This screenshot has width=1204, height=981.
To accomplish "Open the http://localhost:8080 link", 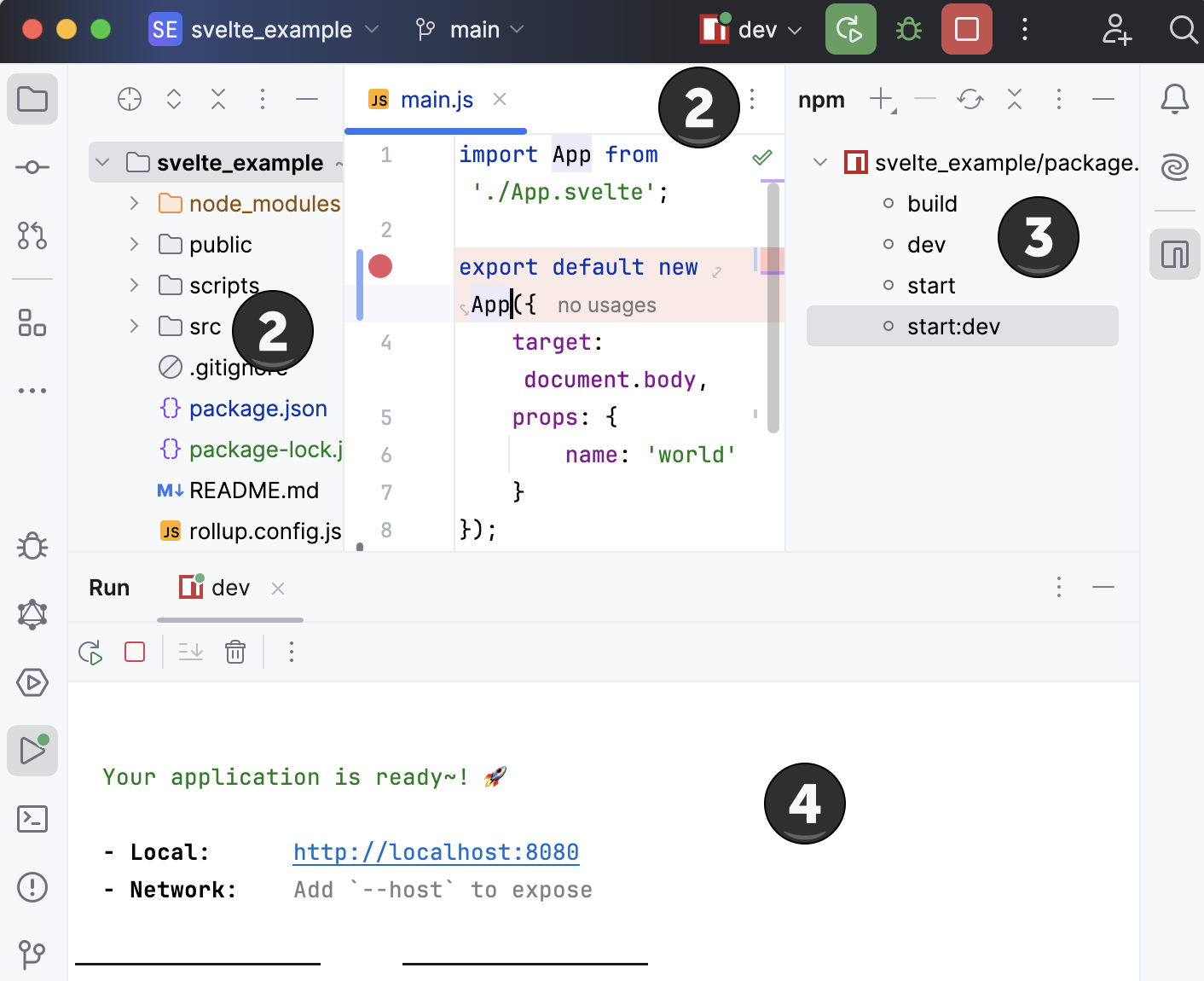I will pyautogui.click(x=436, y=851).
